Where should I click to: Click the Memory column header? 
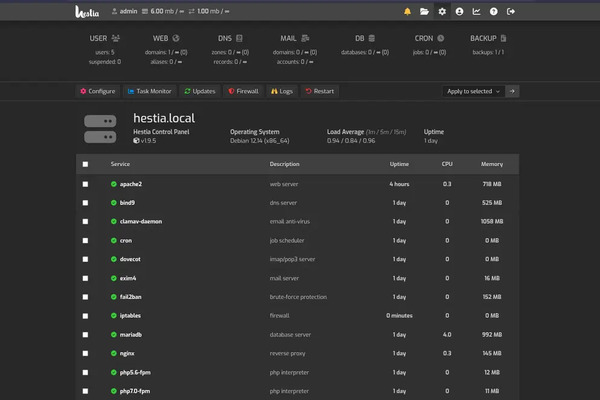492,164
